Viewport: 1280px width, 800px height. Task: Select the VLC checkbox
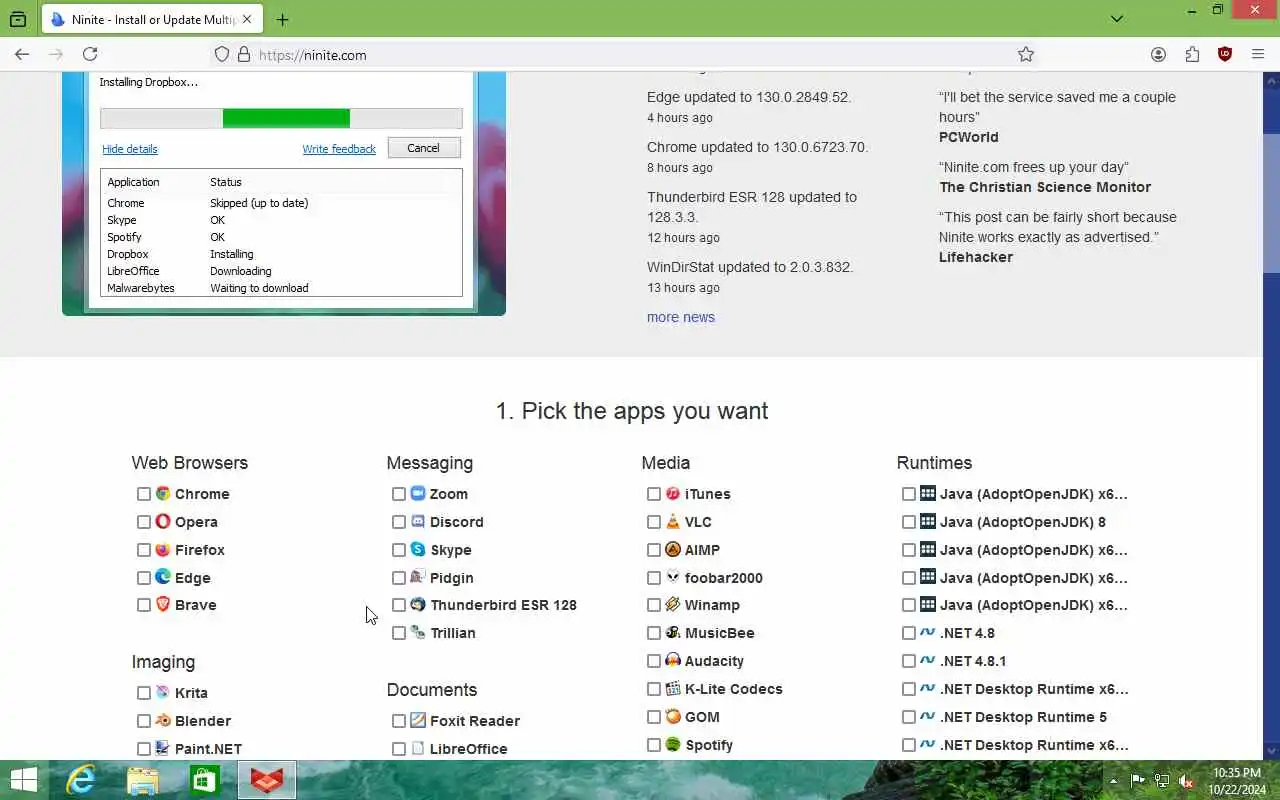(x=654, y=522)
